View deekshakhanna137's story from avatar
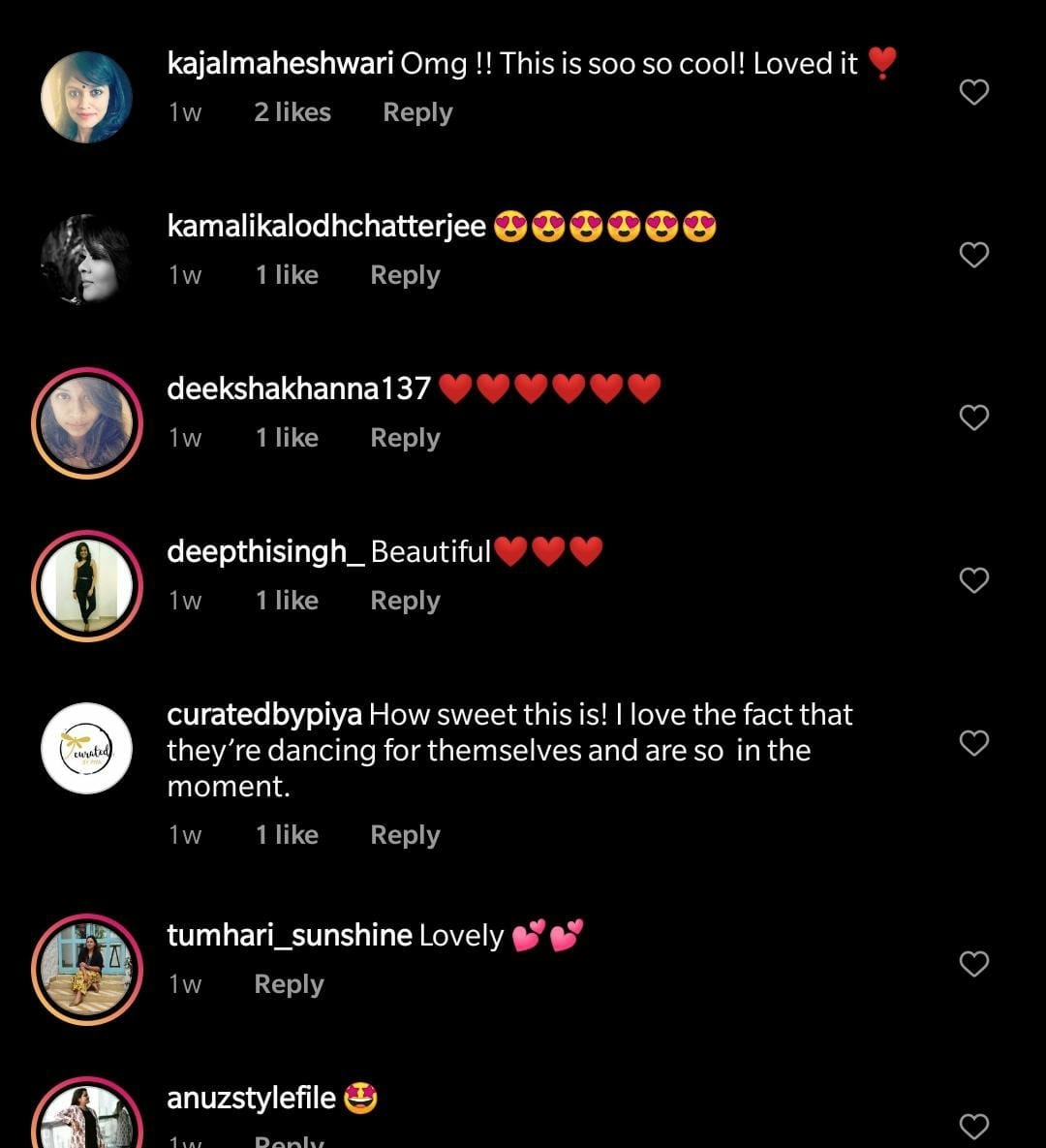Screen dimensions: 1046x1148 pos(87,422)
